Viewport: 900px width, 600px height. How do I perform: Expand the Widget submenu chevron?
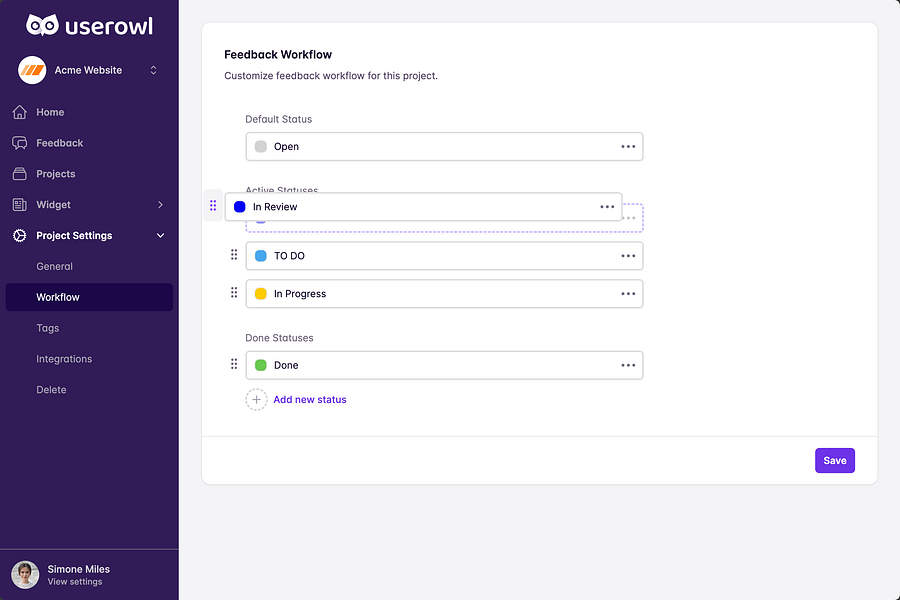pyautogui.click(x=160, y=205)
